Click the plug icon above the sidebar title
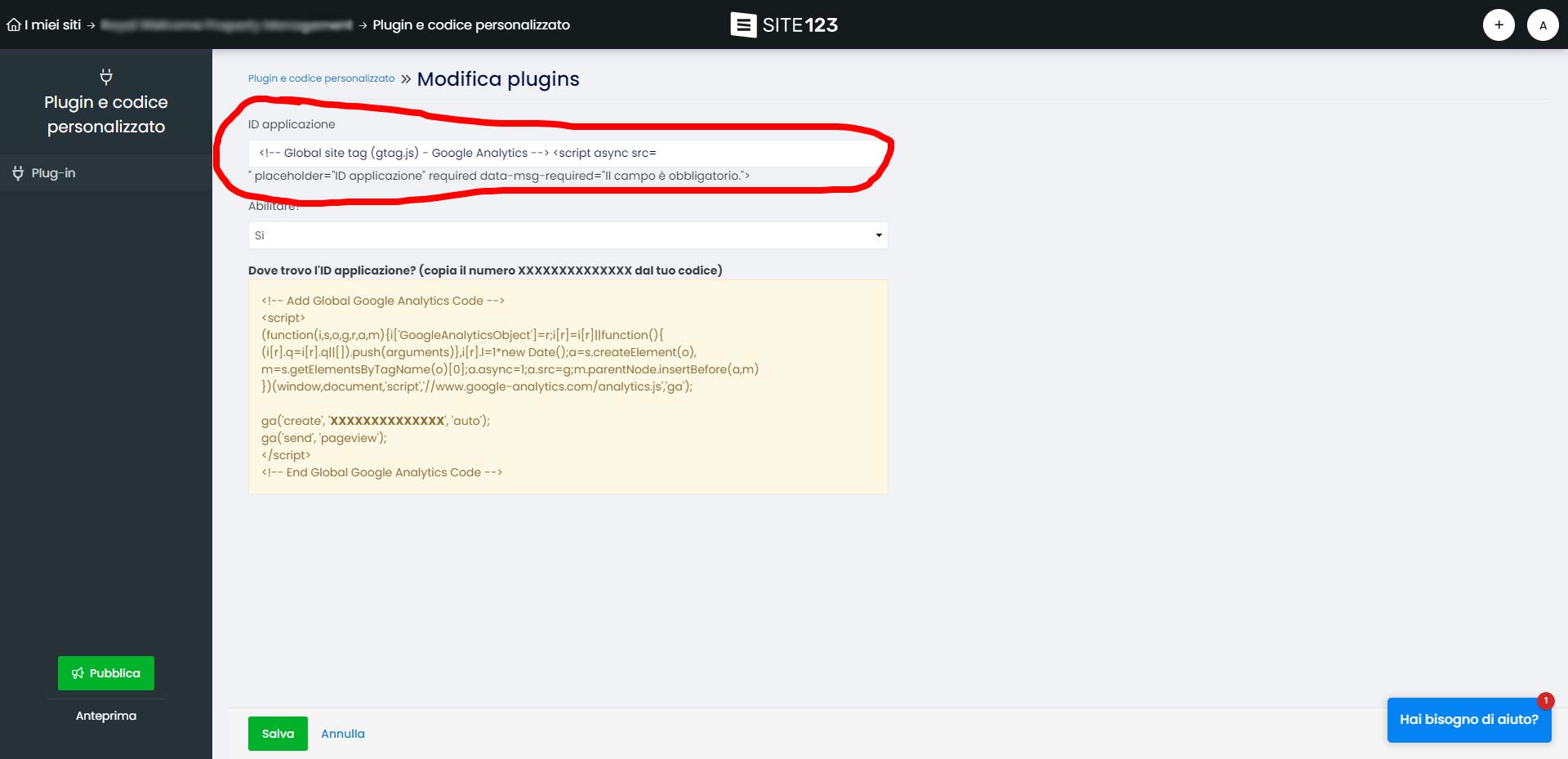Image resolution: width=1568 pixels, height=759 pixels. (105, 76)
